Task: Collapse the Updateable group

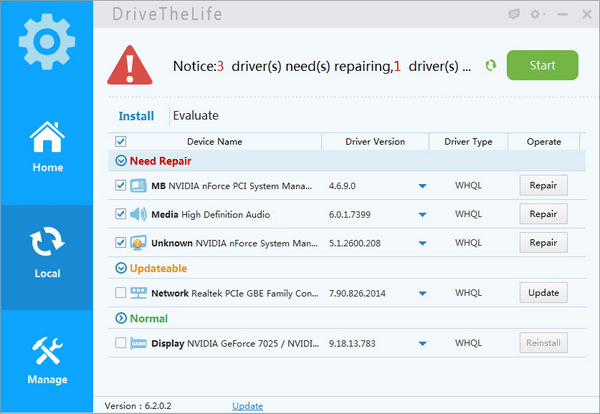Action: coord(121,268)
